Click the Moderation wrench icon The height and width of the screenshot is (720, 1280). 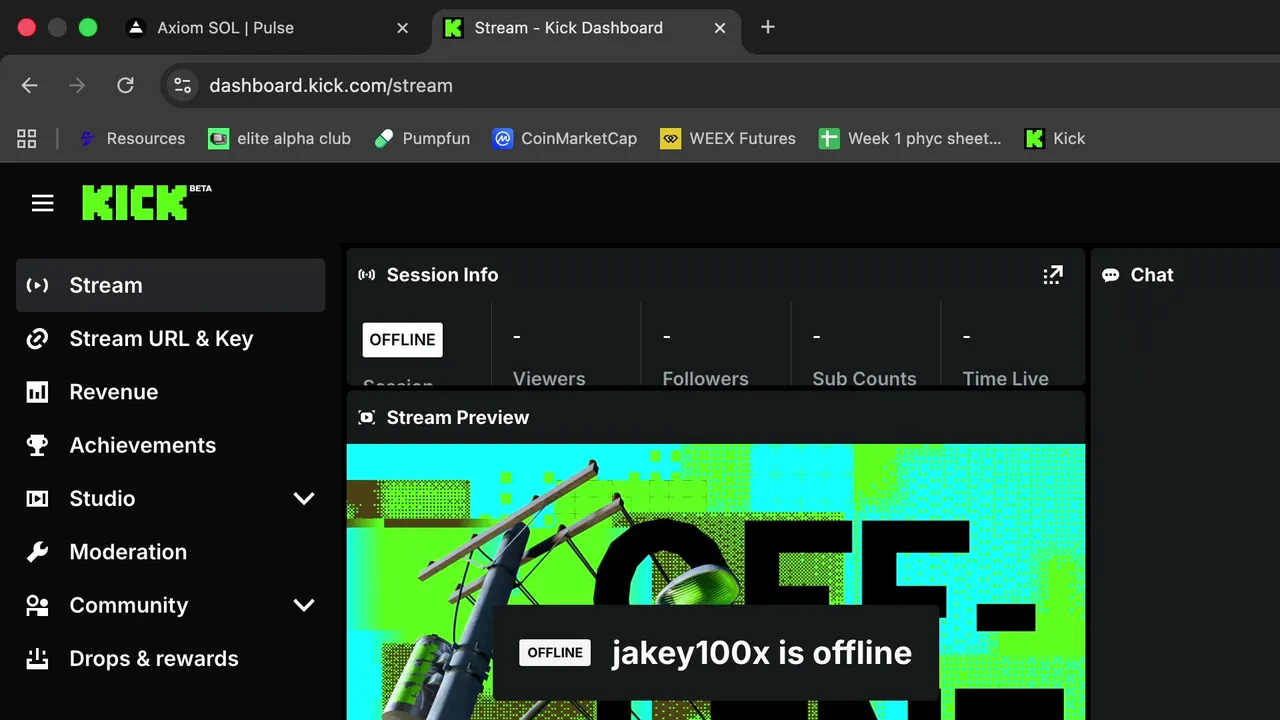coord(37,552)
